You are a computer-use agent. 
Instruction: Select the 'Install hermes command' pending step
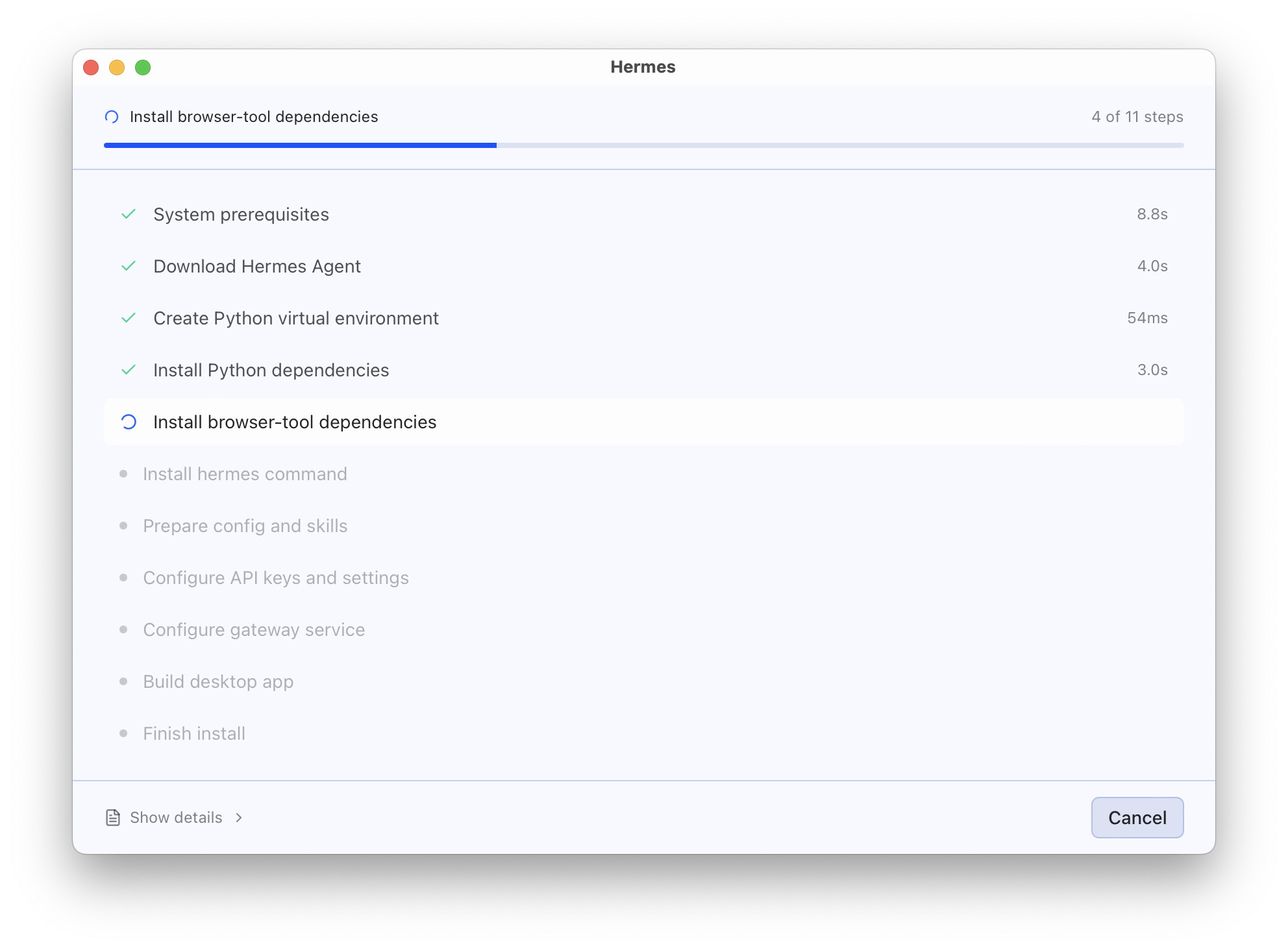(x=245, y=474)
